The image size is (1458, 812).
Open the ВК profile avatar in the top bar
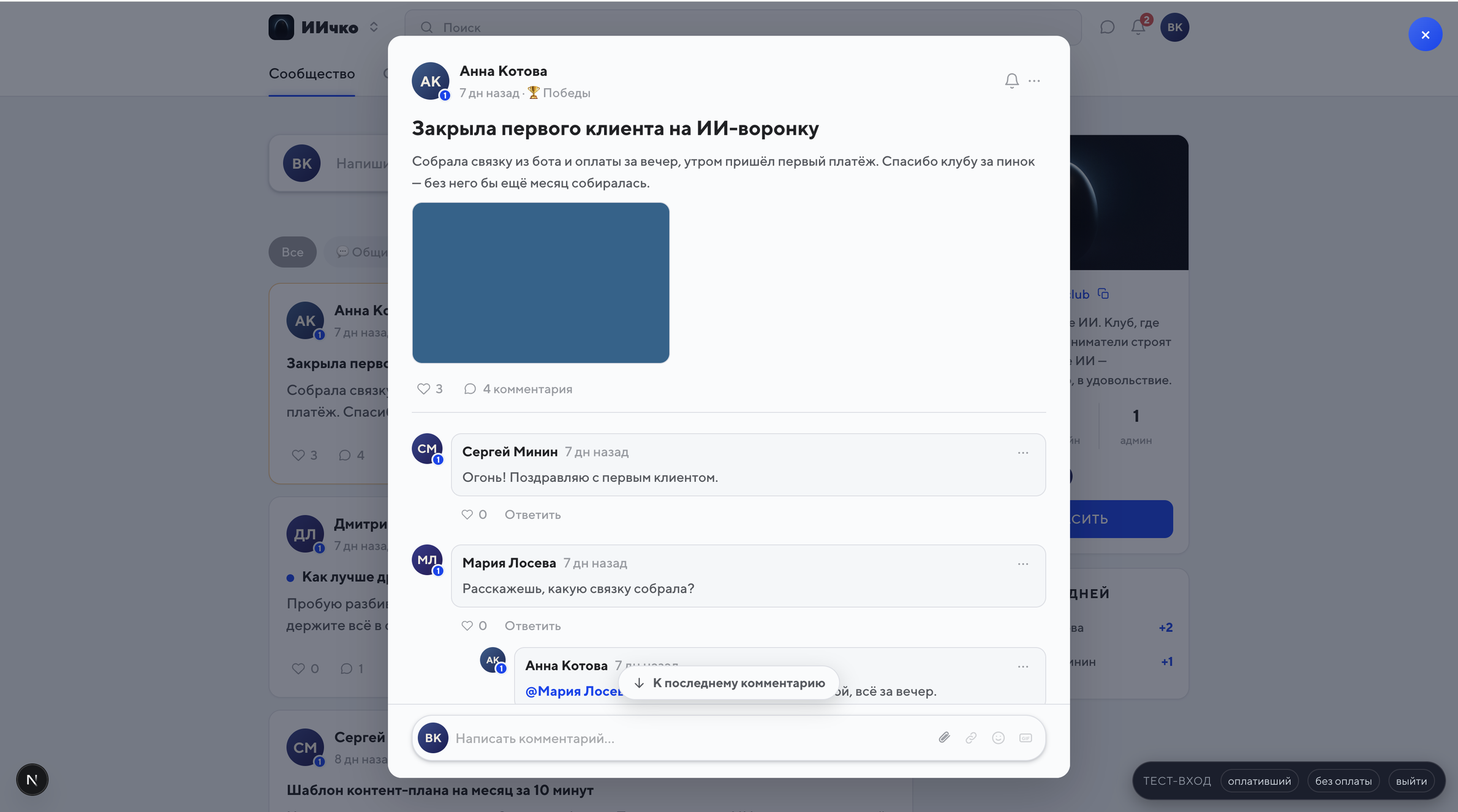[x=1174, y=28]
